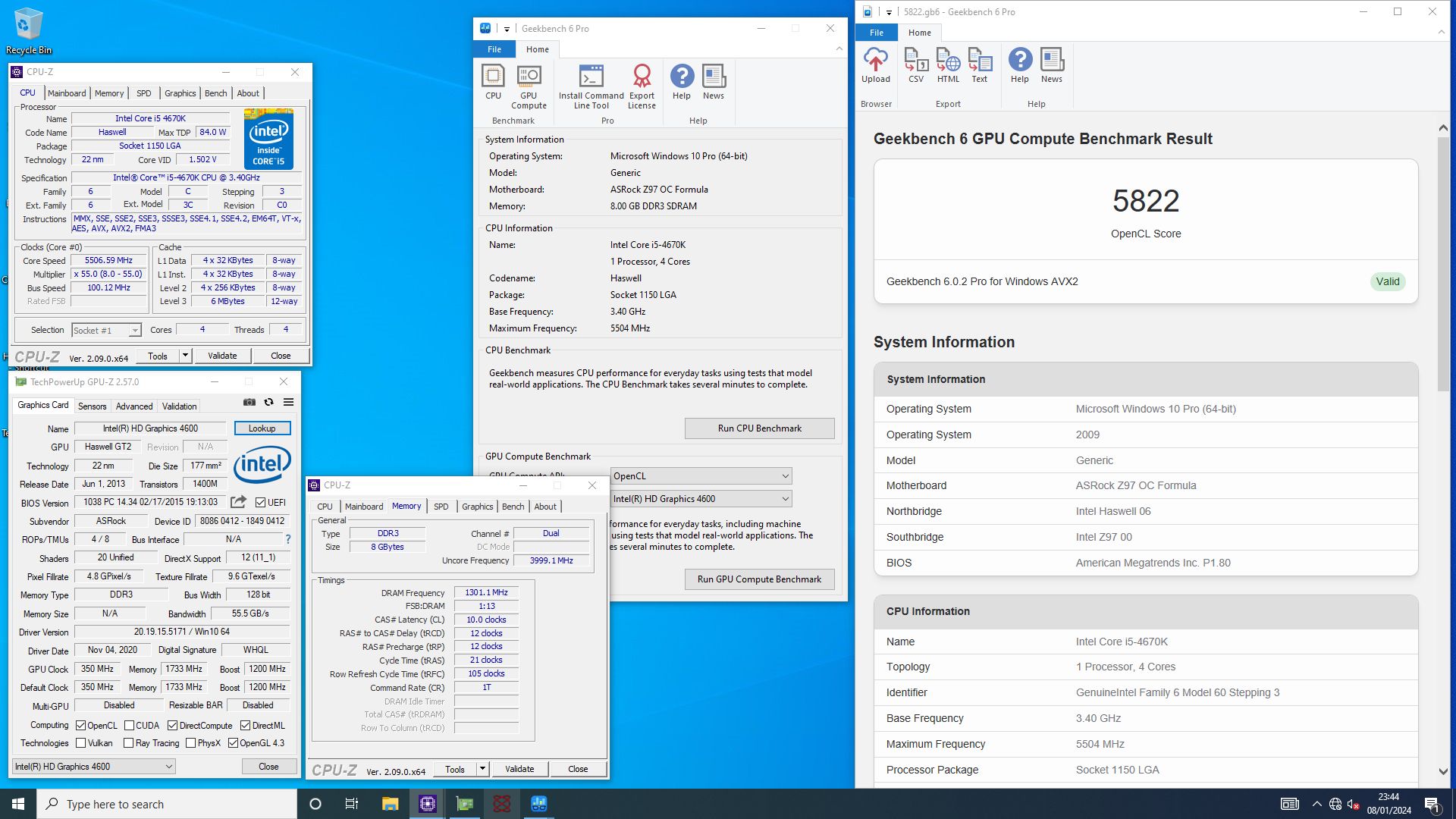Toggle PhysX checkbox in GPU-Z
The image size is (1456, 819).
pos(190,743)
